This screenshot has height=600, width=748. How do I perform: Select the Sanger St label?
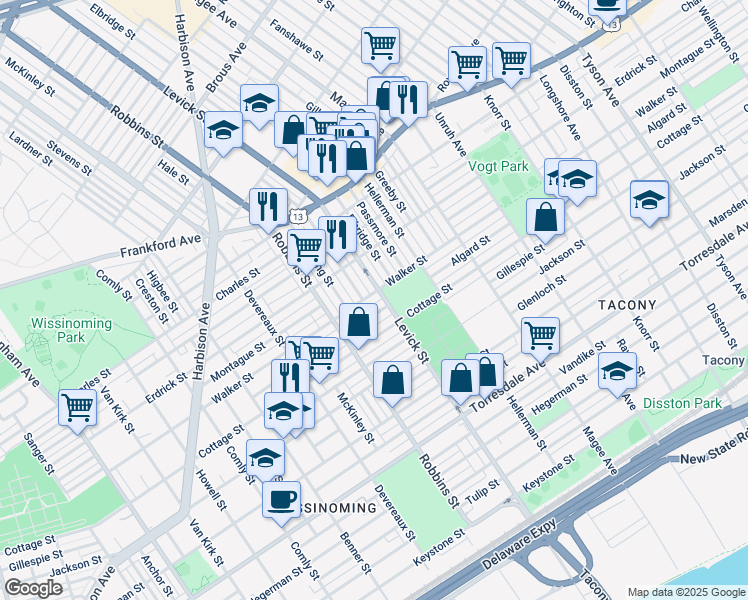[39, 454]
